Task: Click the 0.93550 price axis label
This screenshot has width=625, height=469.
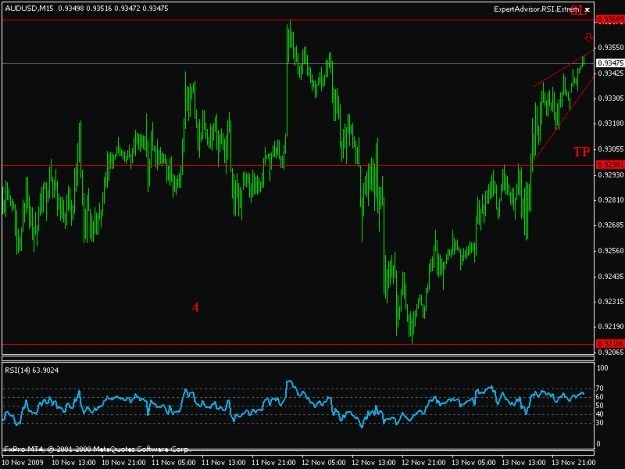Action: [611, 47]
